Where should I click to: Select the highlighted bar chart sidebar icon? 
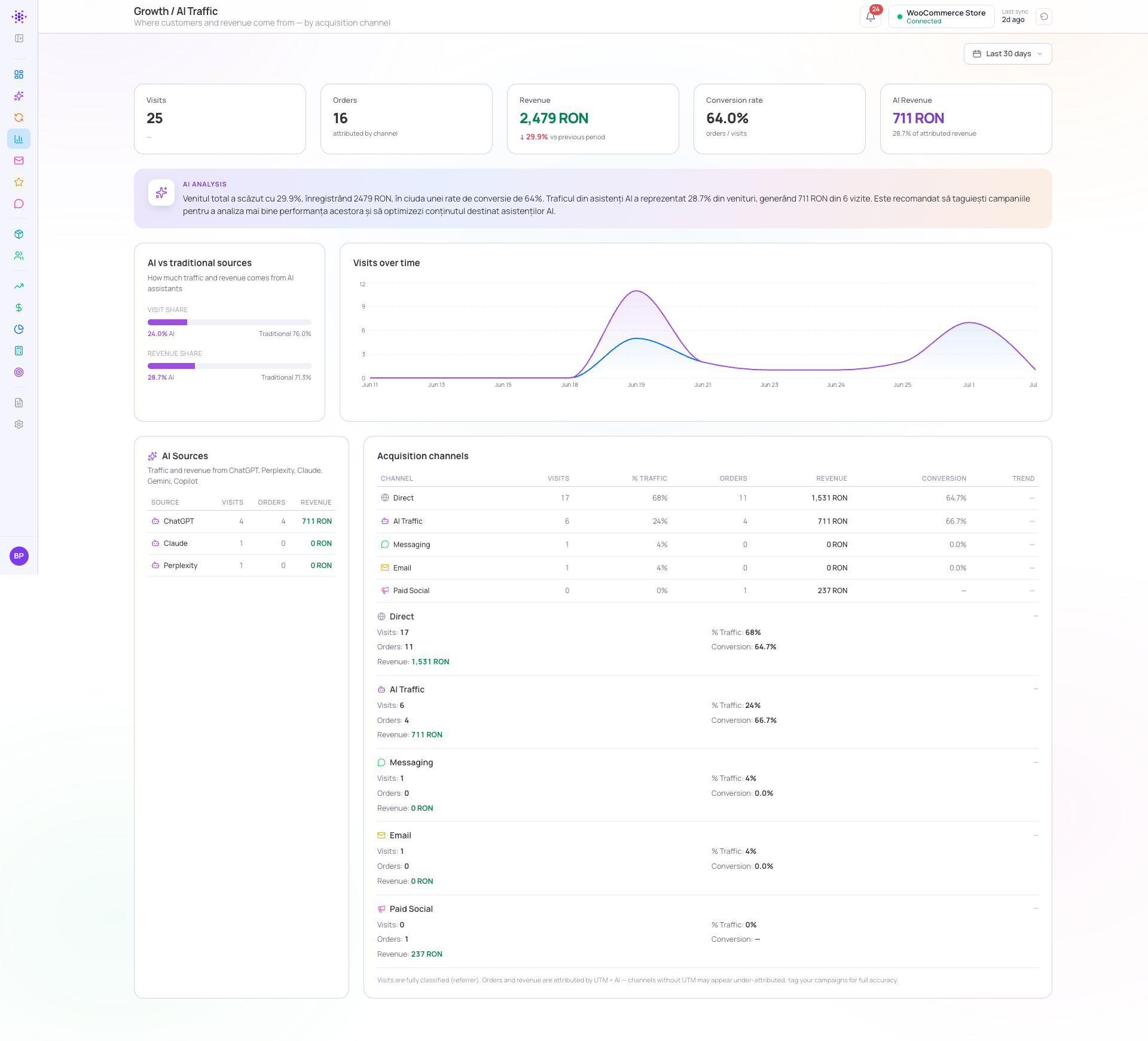pos(19,139)
